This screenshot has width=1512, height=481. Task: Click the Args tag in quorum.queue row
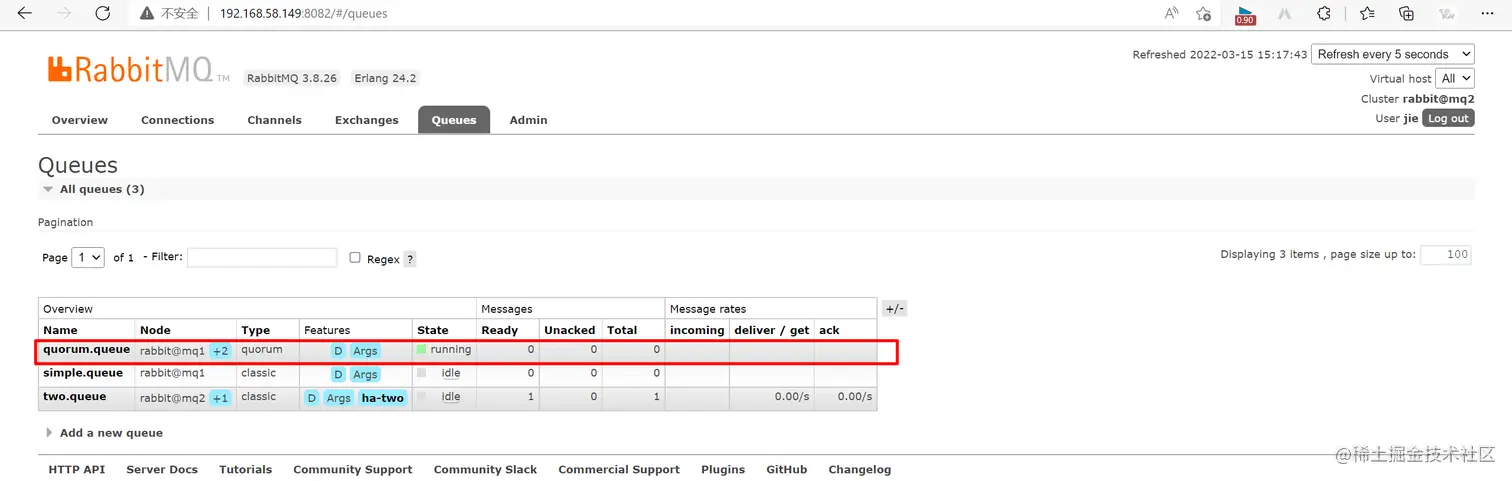[x=365, y=351]
